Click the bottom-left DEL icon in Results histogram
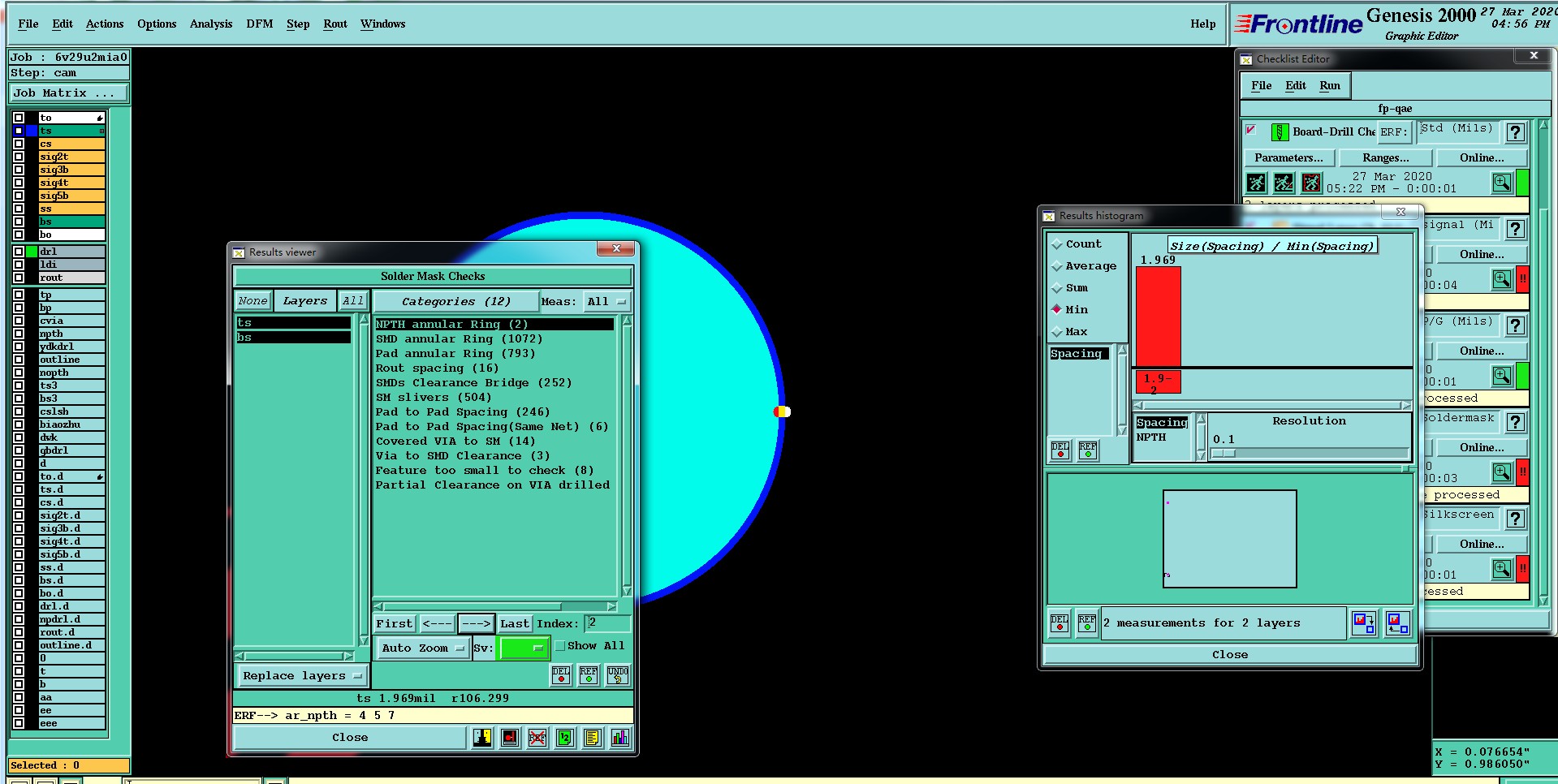 click(x=1060, y=623)
